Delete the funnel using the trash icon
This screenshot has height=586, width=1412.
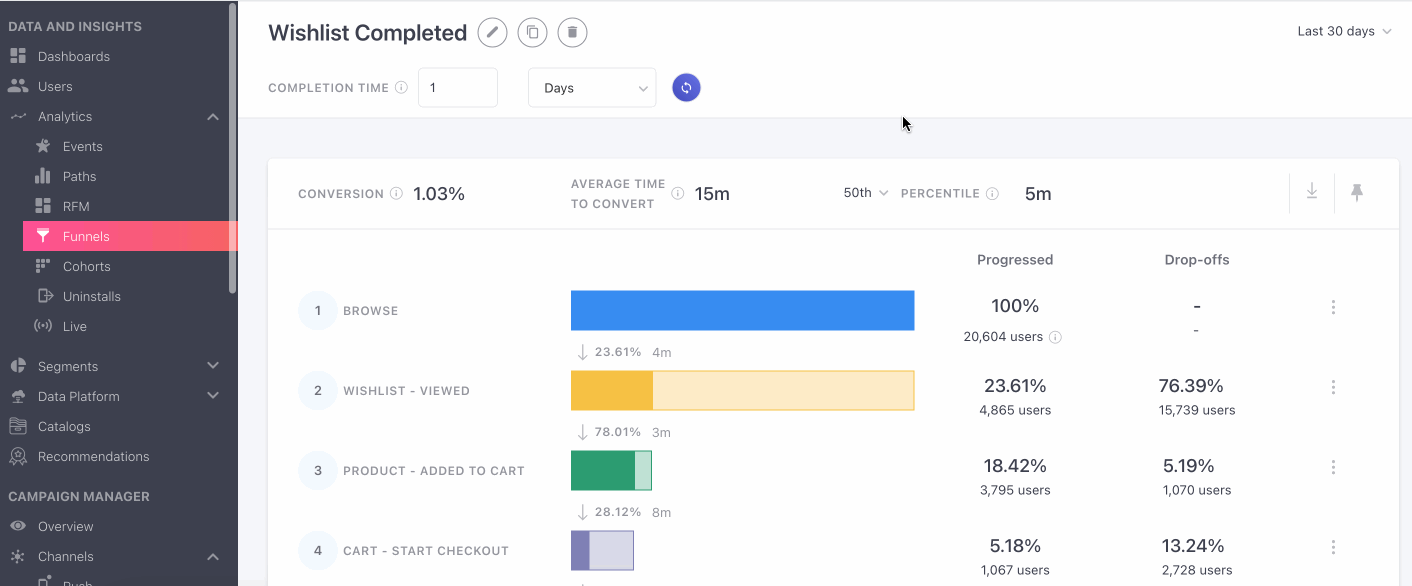[572, 33]
